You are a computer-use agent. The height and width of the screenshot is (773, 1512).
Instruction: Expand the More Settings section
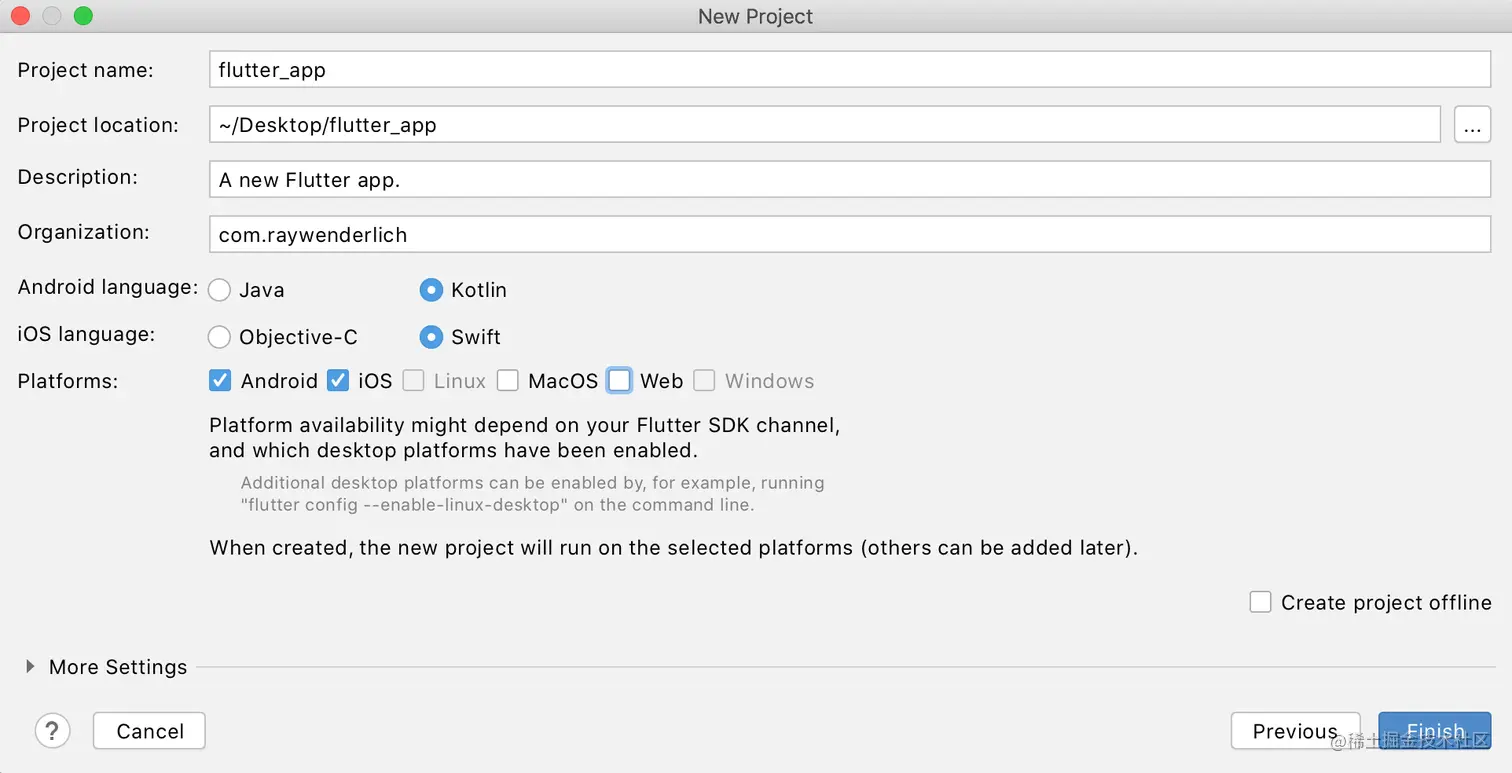[31, 666]
